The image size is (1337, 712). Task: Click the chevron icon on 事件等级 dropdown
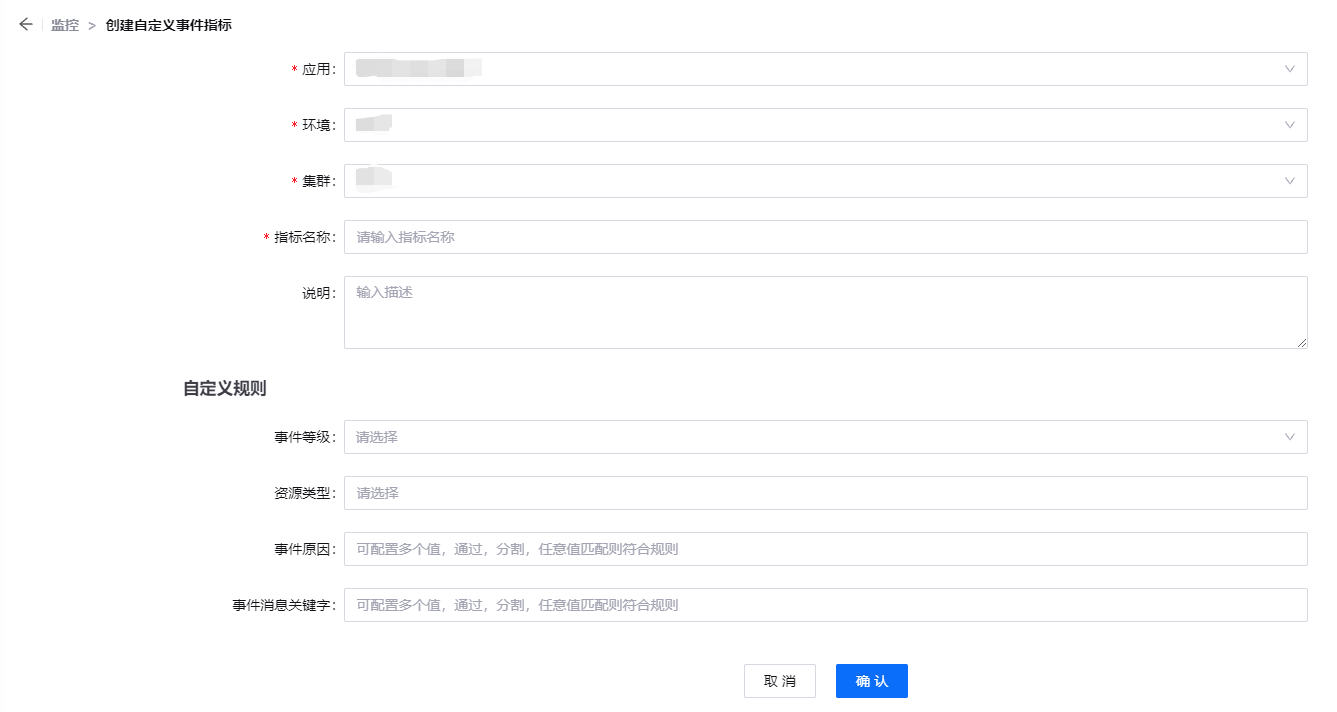coord(1291,437)
